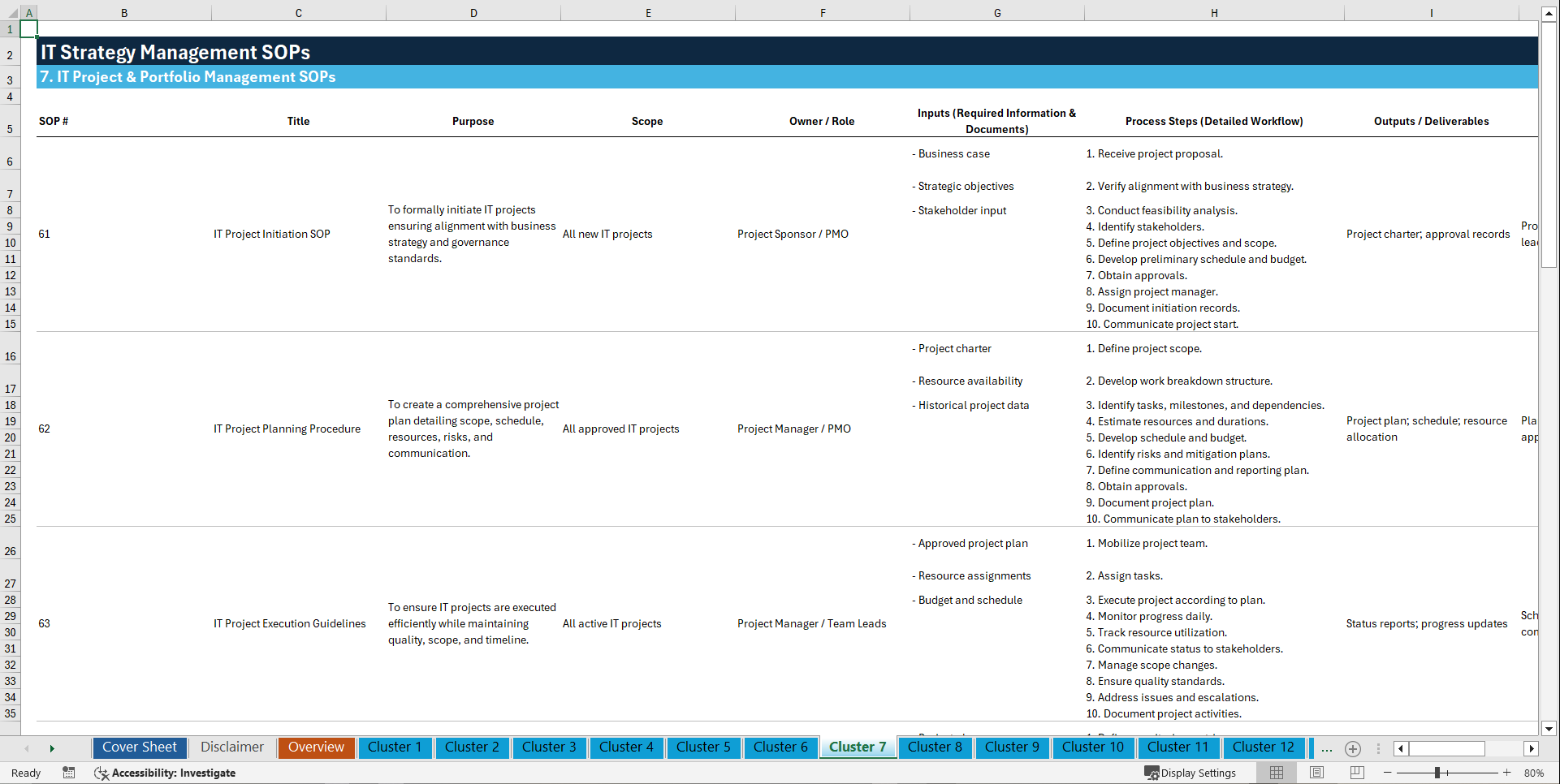
Task: Switch to Normal view in the status bar
Action: [1276, 773]
